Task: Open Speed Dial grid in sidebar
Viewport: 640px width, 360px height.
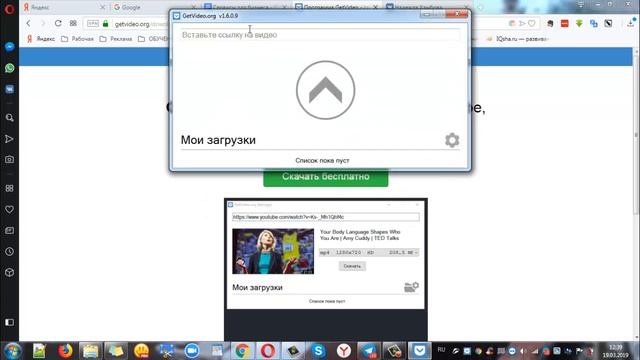Action: pos(9,188)
